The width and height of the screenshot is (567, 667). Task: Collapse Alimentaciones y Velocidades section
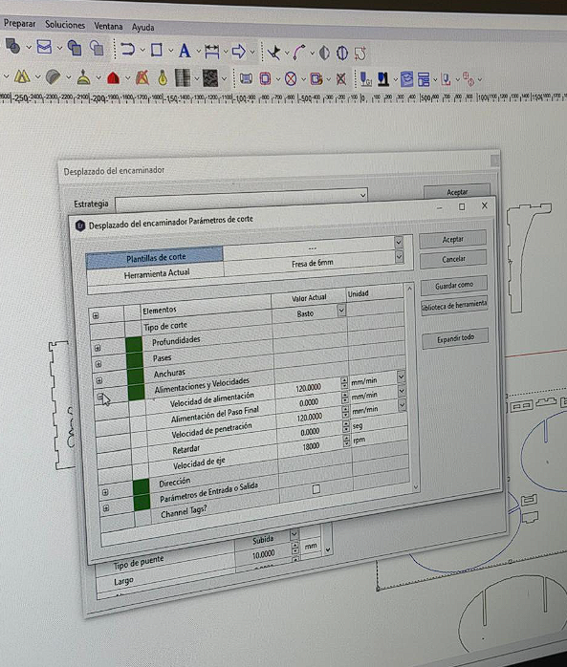pos(100,396)
